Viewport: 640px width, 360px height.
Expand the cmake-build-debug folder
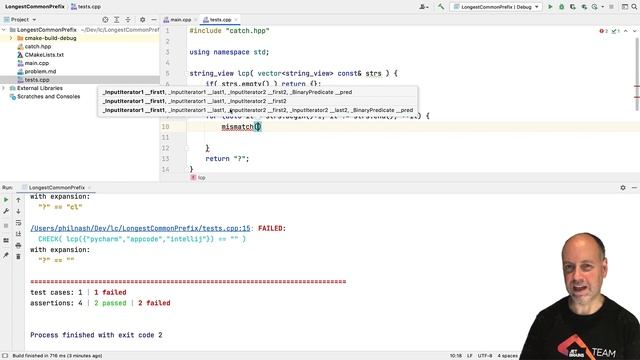pos(11,38)
